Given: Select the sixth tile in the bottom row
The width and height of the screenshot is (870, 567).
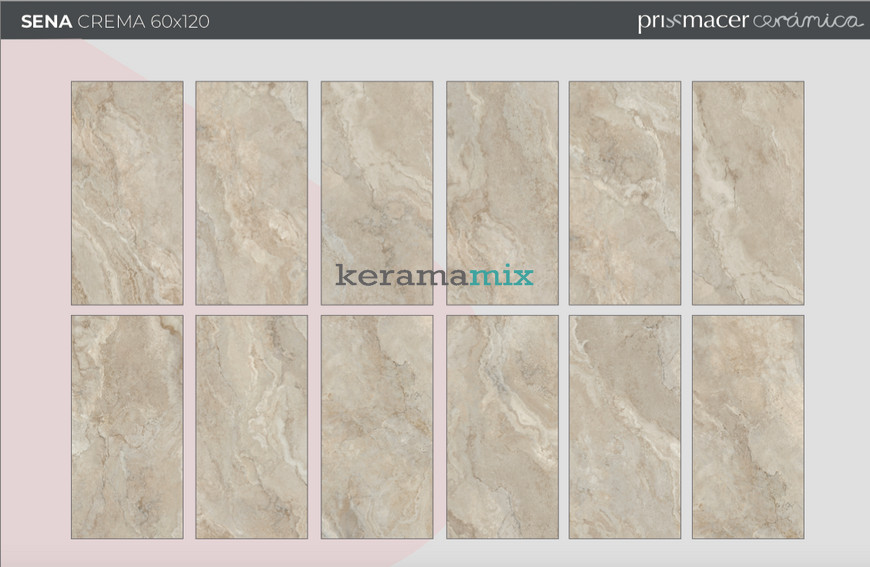Looking at the screenshot, I should (748, 427).
